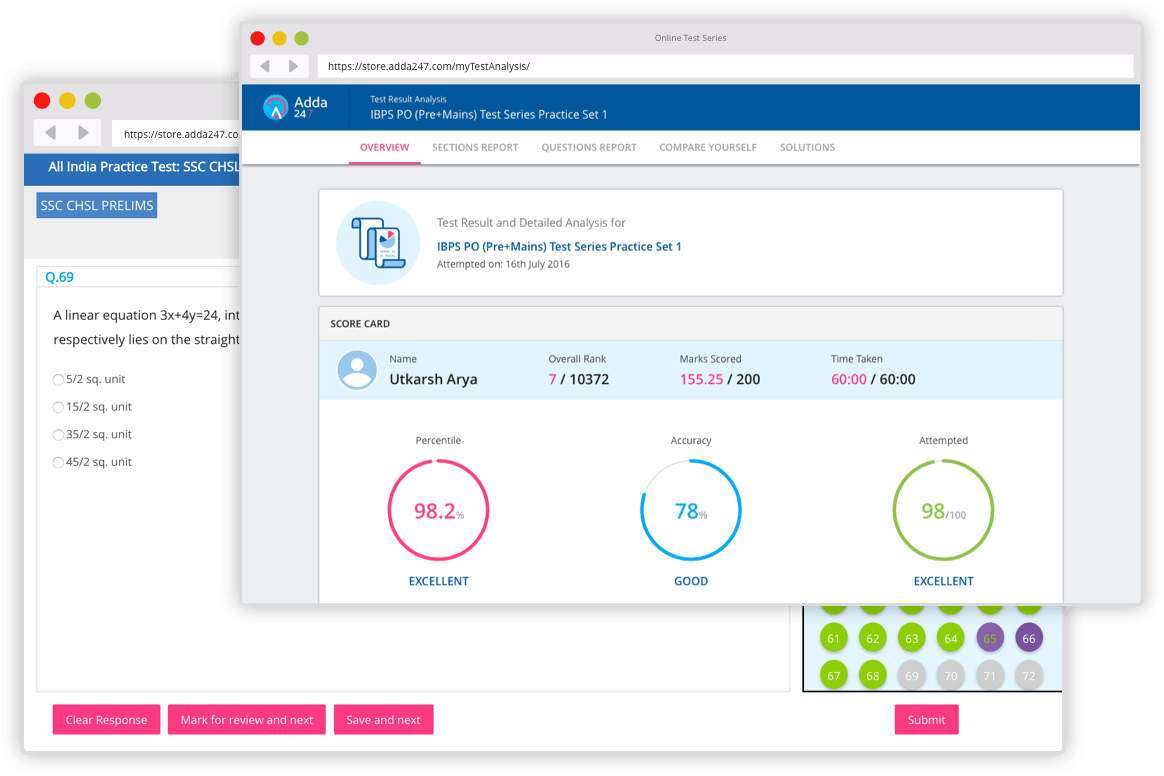The height and width of the screenshot is (776, 1164).
Task: Select the SSC CHSL PRELIMS section tab
Action: click(97, 205)
